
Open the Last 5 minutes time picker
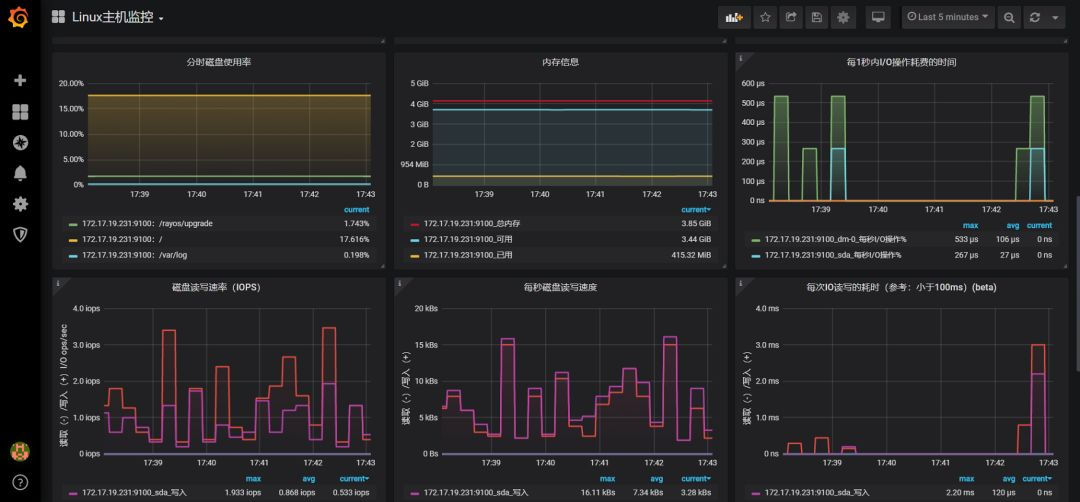pyautogui.click(x=948, y=17)
